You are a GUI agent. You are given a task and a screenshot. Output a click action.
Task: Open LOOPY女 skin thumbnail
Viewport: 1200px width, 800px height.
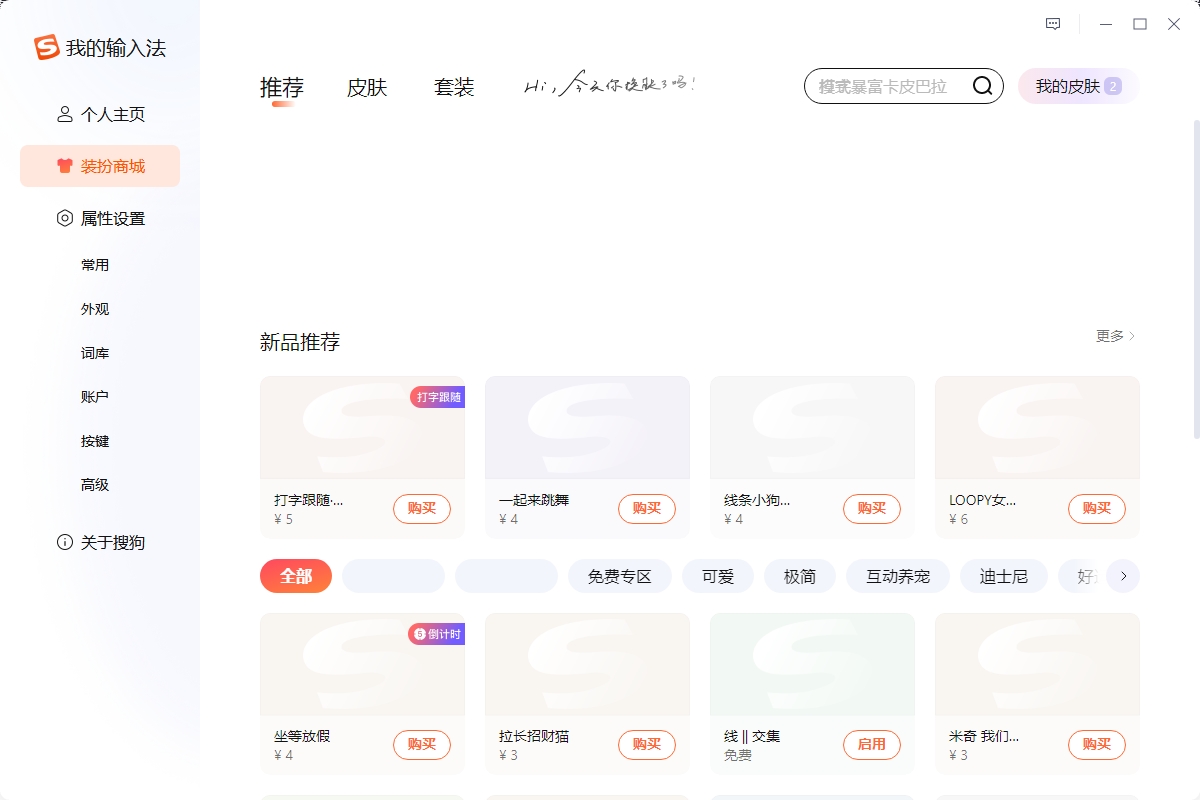pyautogui.click(x=1037, y=428)
